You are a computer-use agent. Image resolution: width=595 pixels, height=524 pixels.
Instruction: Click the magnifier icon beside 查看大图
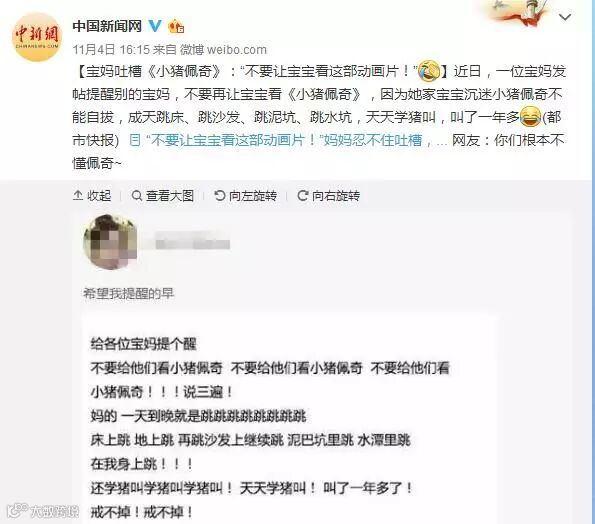(x=136, y=195)
